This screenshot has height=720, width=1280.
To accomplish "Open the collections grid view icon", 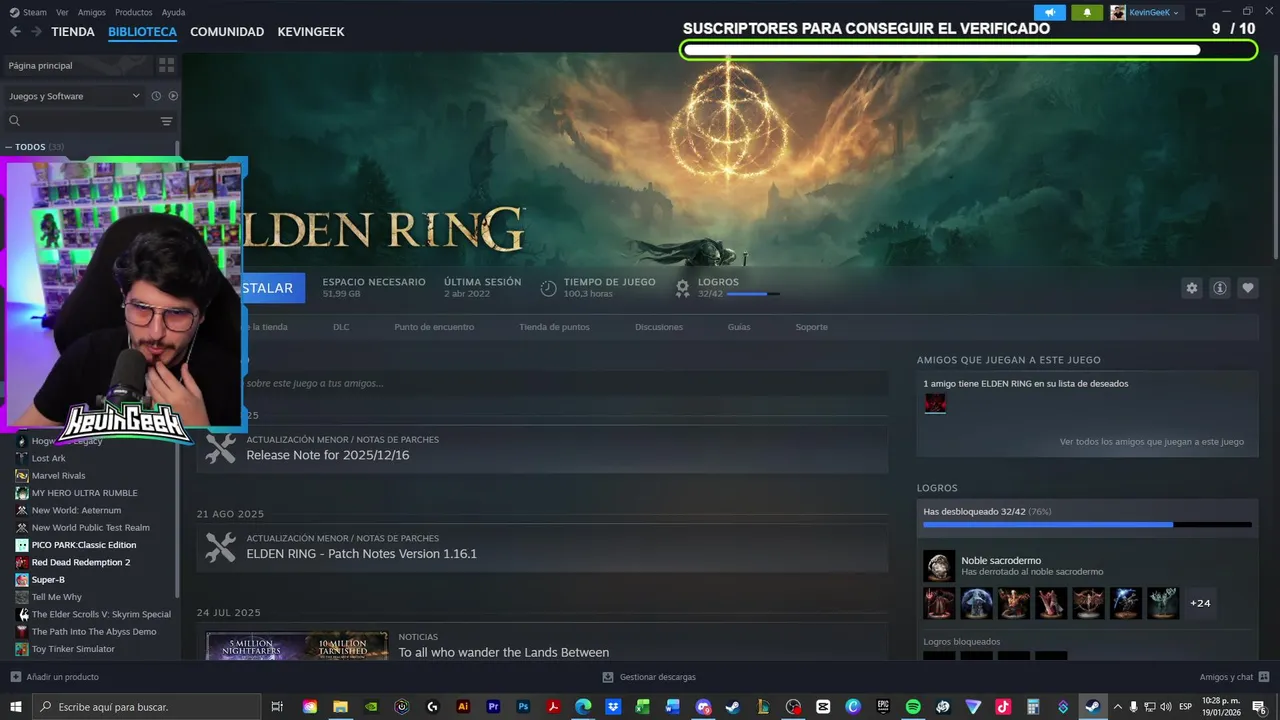I will pyautogui.click(x=166, y=65).
